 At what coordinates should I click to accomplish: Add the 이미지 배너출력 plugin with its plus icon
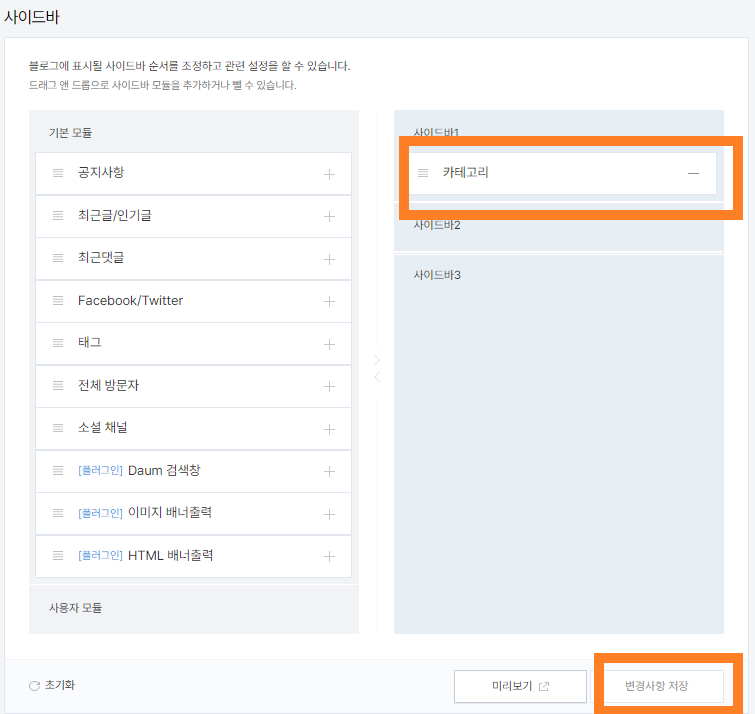point(329,514)
